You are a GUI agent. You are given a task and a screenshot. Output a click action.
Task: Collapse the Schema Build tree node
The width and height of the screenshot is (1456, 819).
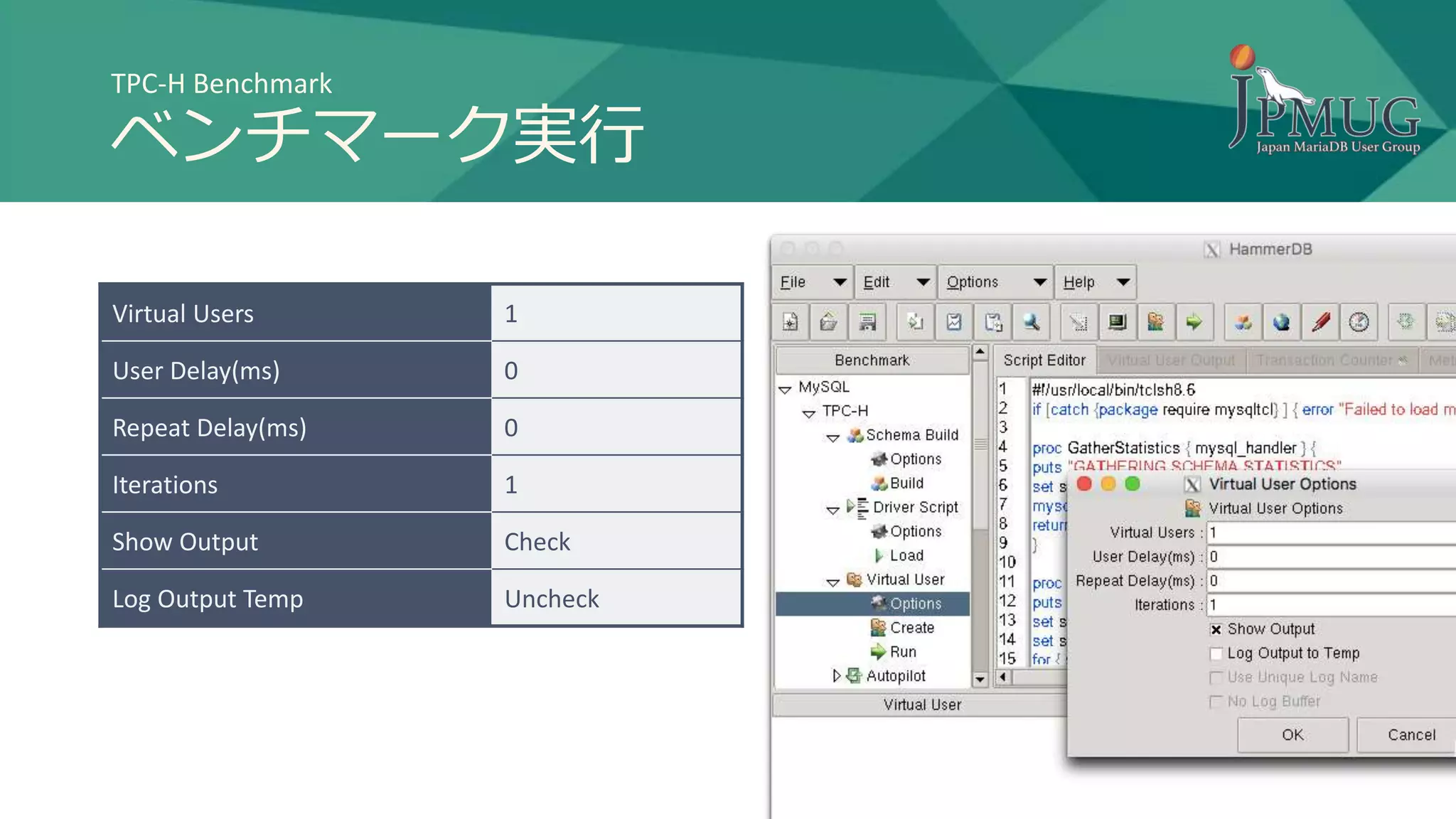pyautogui.click(x=833, y=438)
